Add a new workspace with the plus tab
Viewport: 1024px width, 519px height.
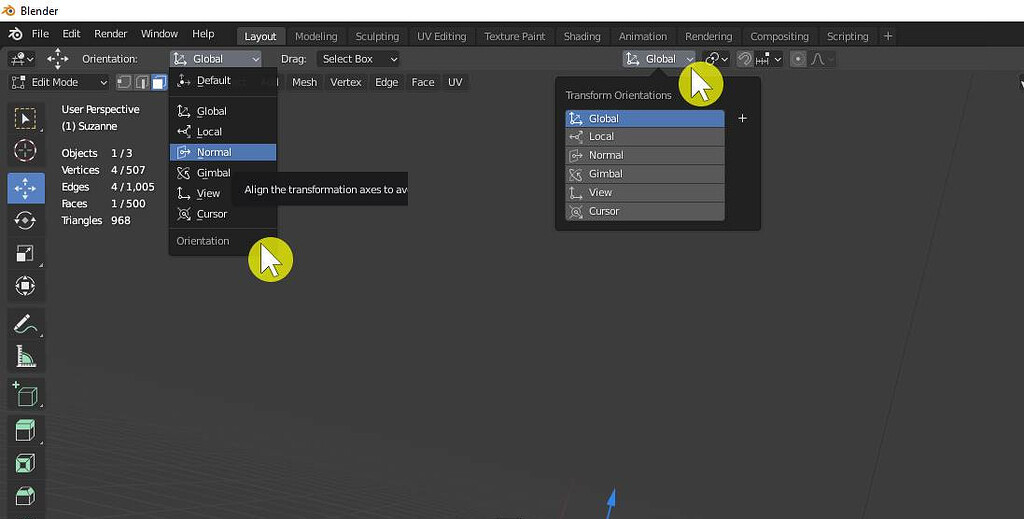(888, 37)
